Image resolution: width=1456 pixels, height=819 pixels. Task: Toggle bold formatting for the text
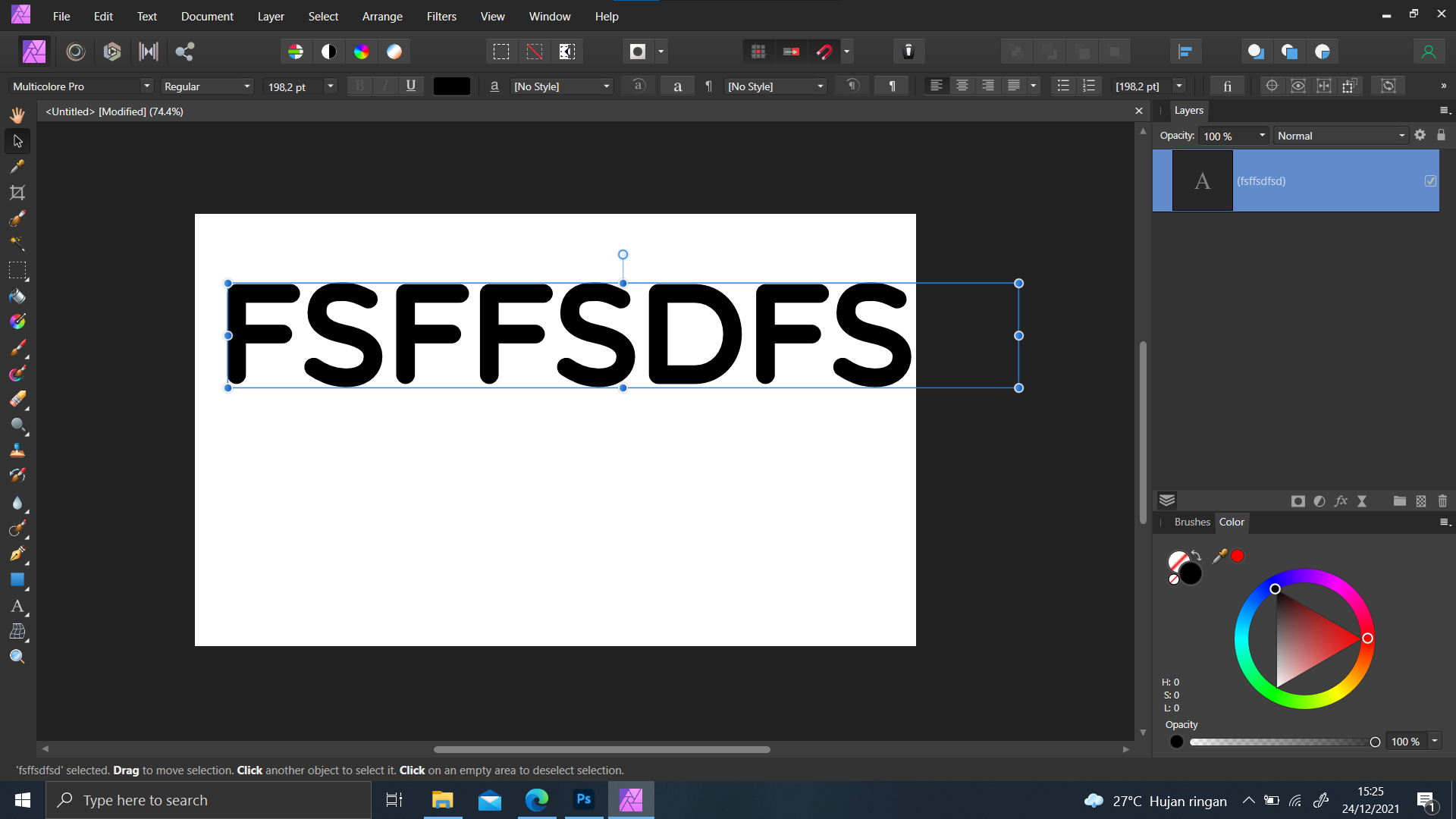pos(359,86)
